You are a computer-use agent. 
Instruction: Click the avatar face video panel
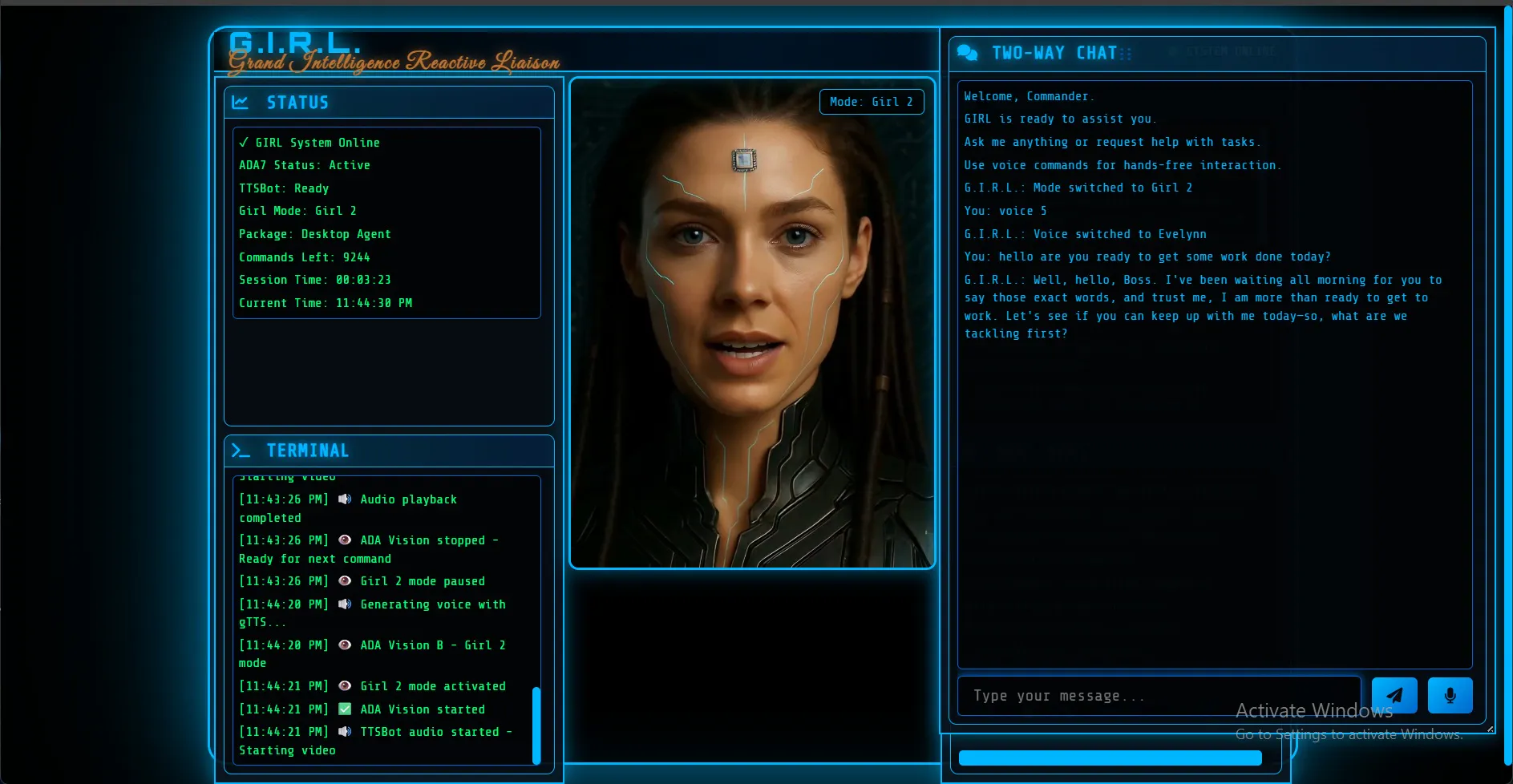pos(752,323)
